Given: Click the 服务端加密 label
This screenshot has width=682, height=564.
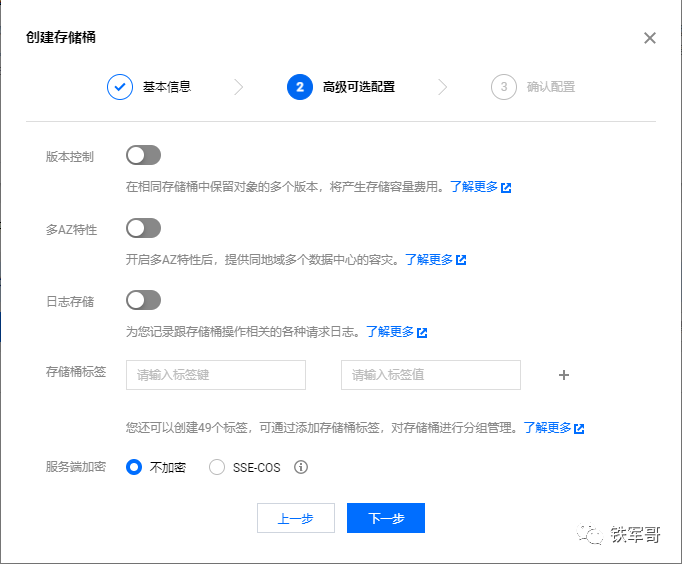Looking at the screenshot, I should pyautogui.click(x=76, y=467).
